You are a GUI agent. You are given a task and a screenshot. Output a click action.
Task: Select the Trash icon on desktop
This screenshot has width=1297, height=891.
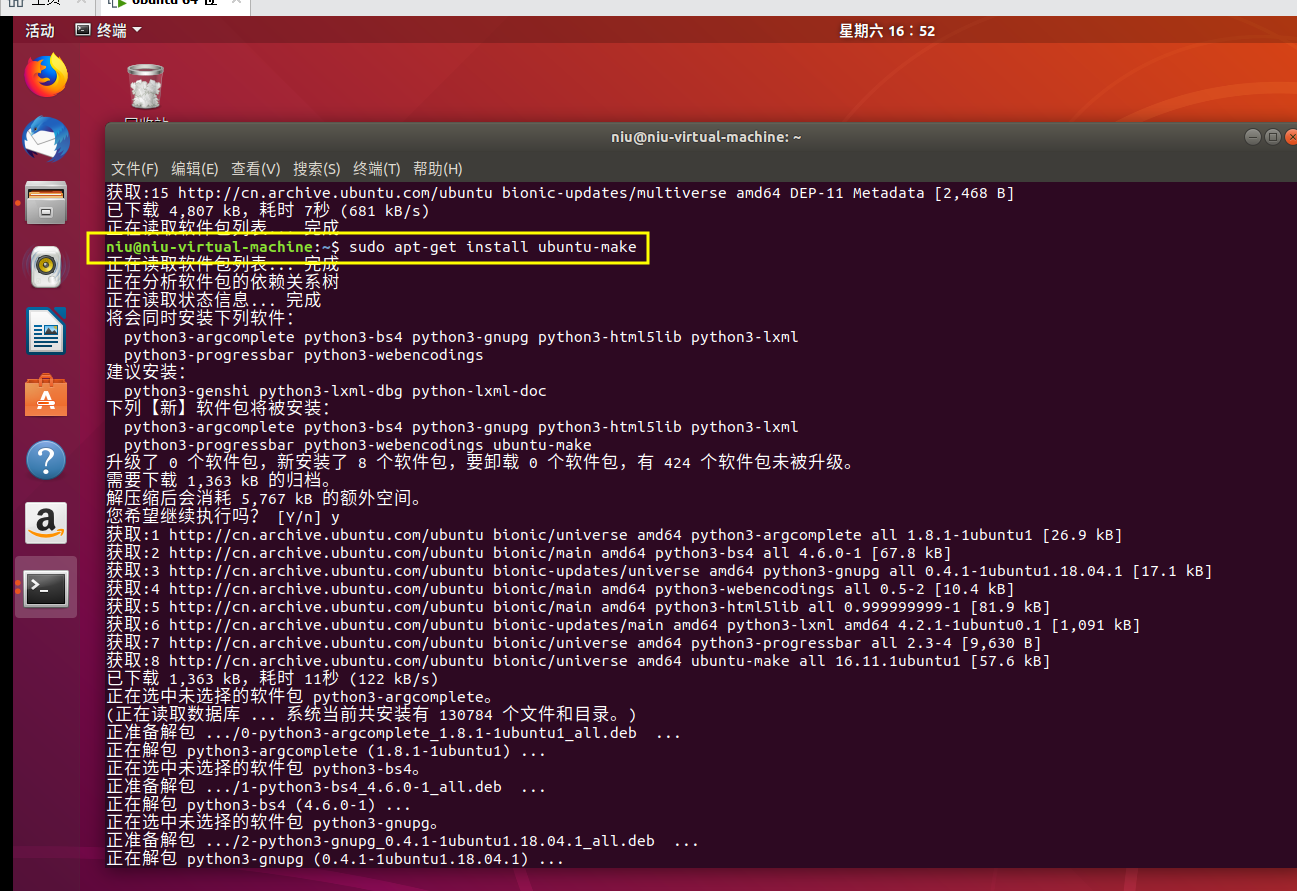[146, 87]
